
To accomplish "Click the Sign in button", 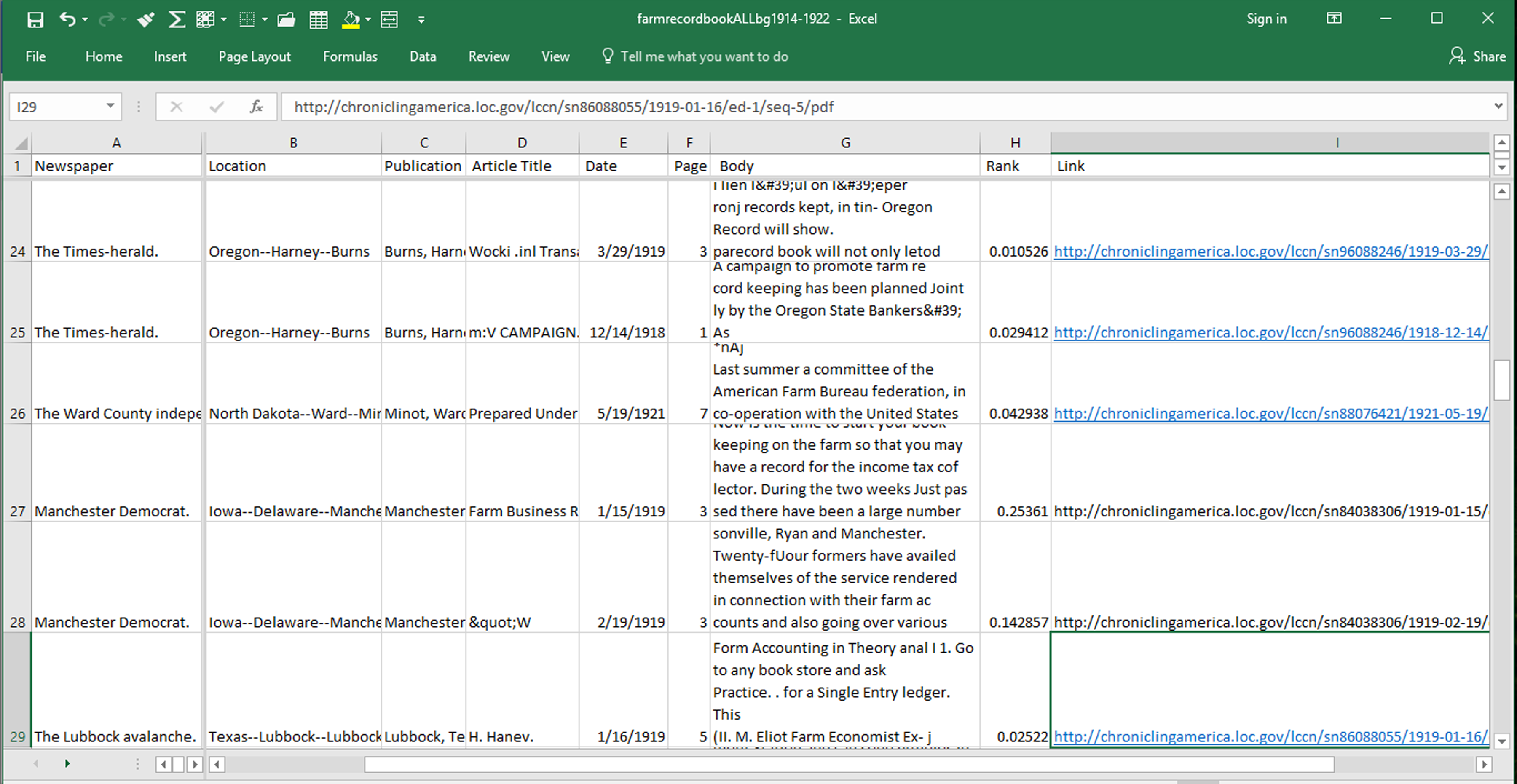I will pos(1267,18).
